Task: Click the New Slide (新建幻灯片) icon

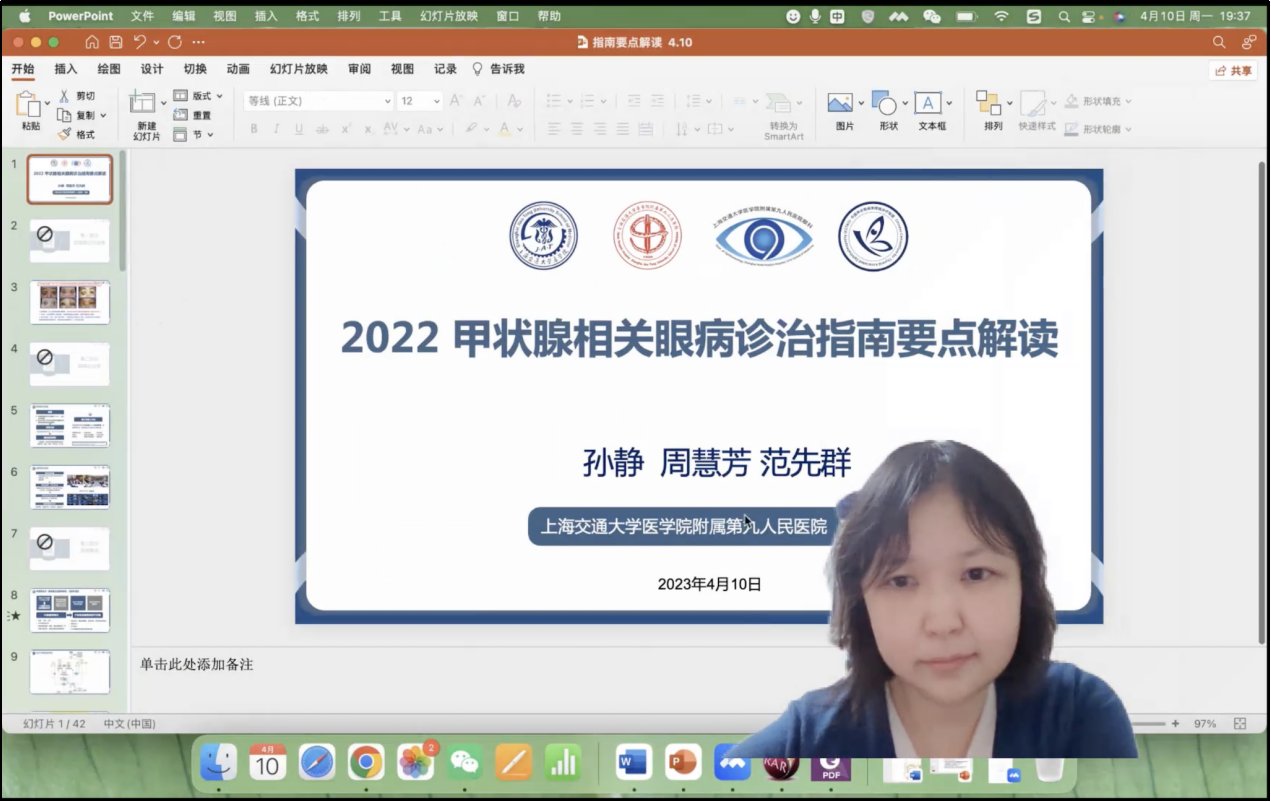Action: coord(143,102)
